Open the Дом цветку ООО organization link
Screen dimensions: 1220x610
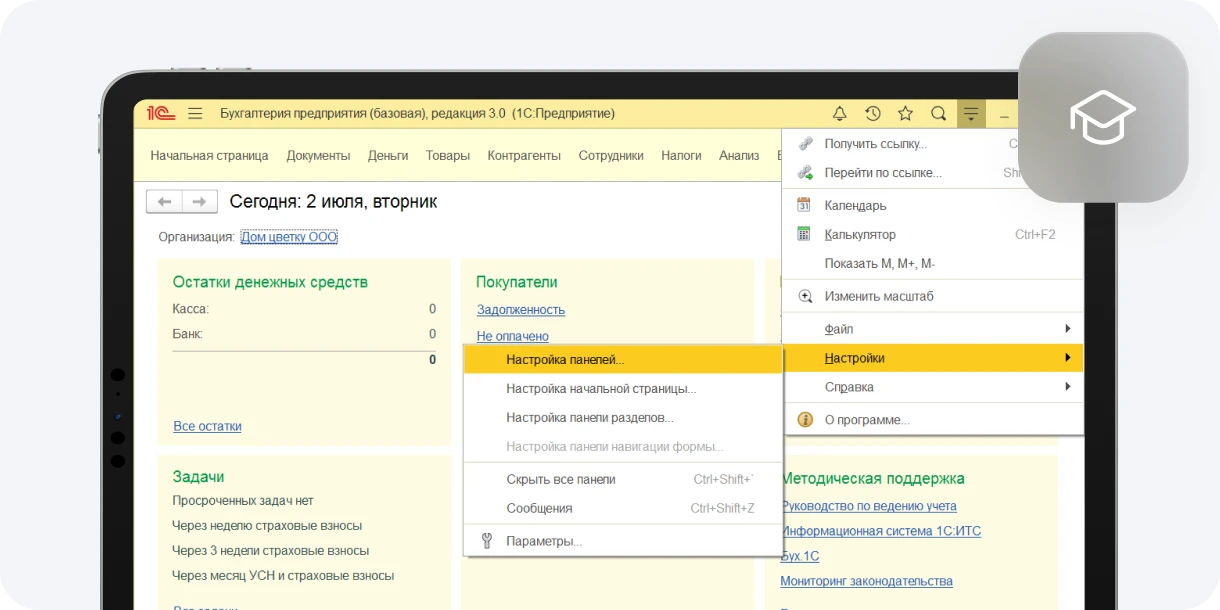click(289, 237)
